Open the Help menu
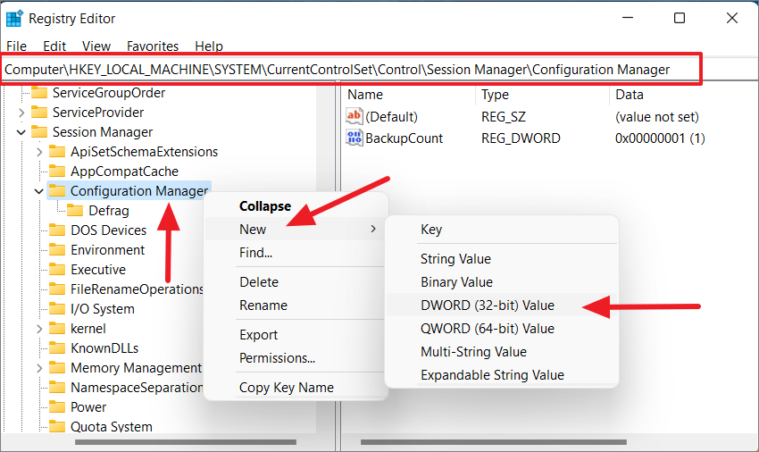This screenshot has height=452, width=759. coord(209,46)
